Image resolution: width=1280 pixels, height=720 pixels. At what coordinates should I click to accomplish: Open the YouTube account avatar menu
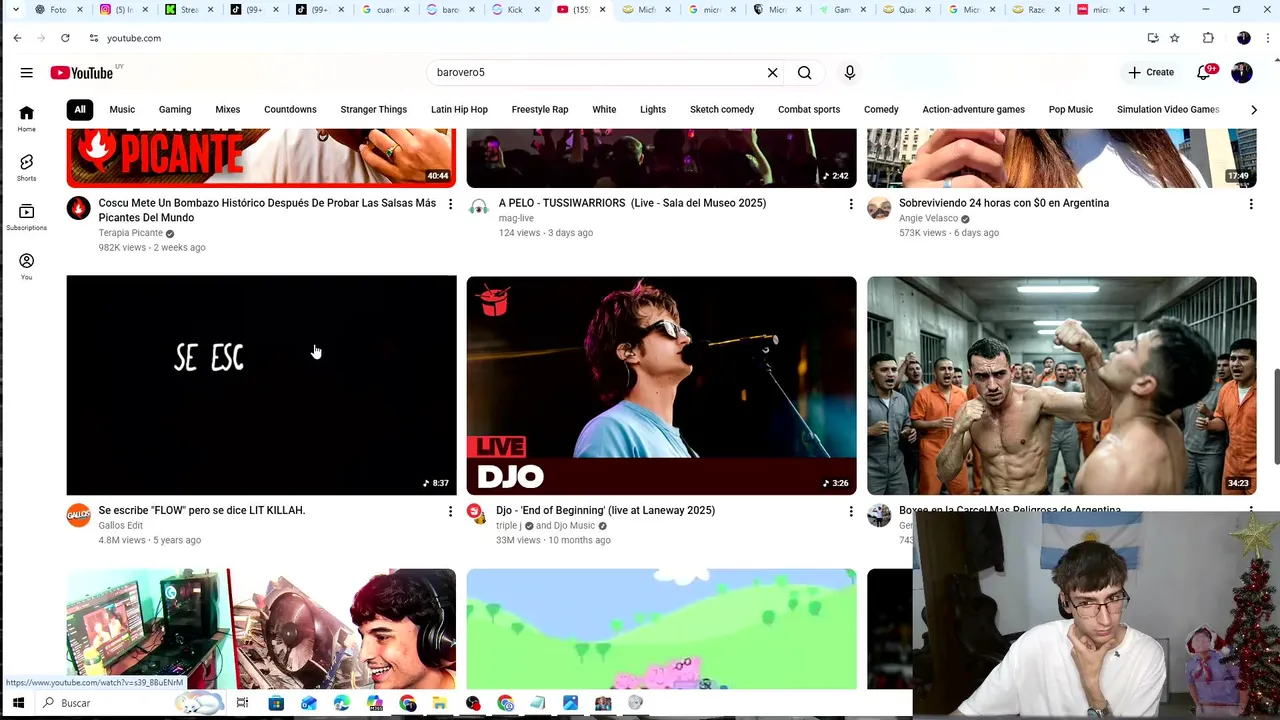pos(1242,72)
